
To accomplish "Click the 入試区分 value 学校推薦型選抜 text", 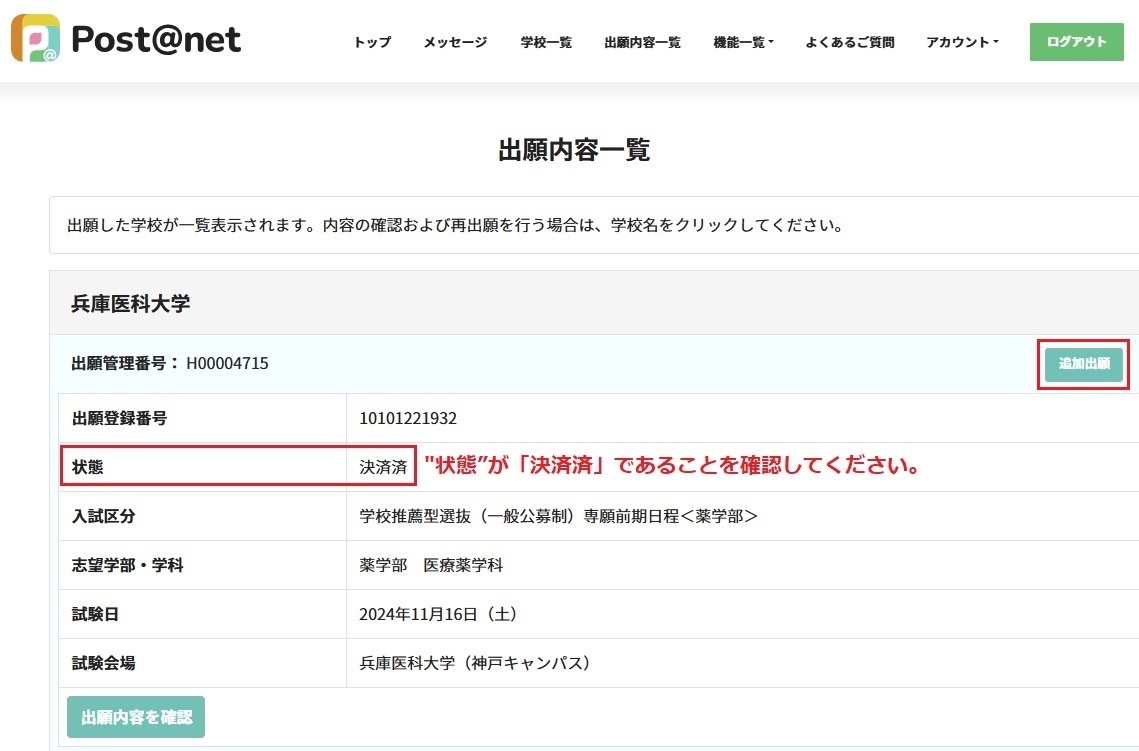I will (559, 516).
